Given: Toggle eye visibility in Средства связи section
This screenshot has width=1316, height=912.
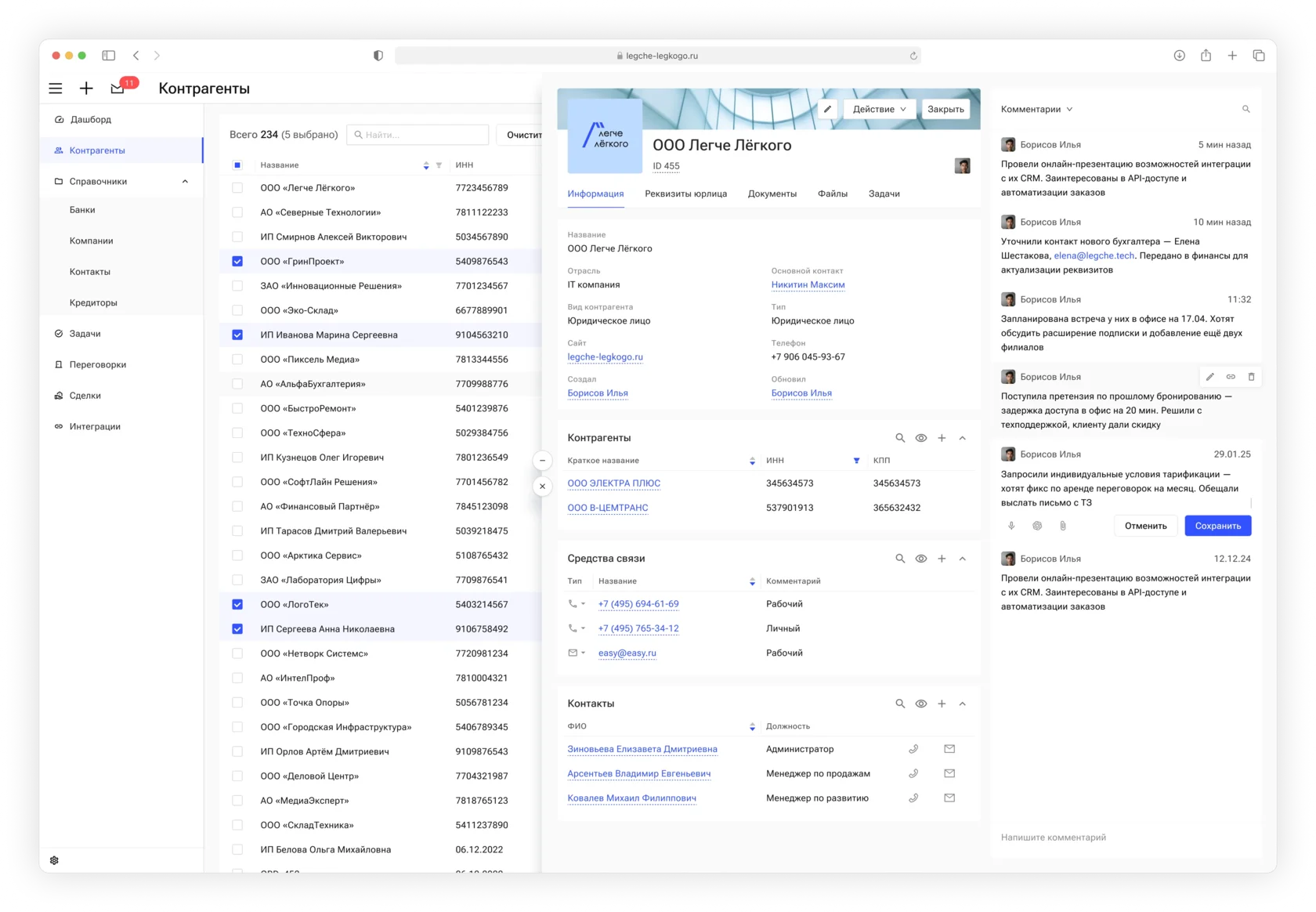Looking at the screenshot, I should coord(921,559).
